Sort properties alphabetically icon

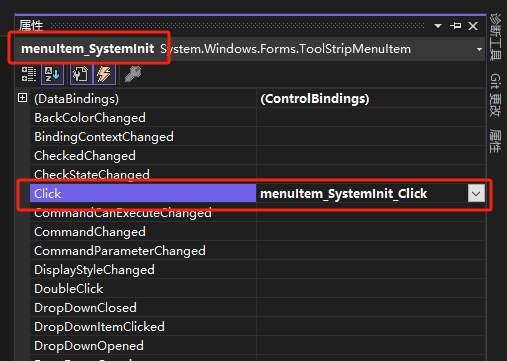pos(52,74)
